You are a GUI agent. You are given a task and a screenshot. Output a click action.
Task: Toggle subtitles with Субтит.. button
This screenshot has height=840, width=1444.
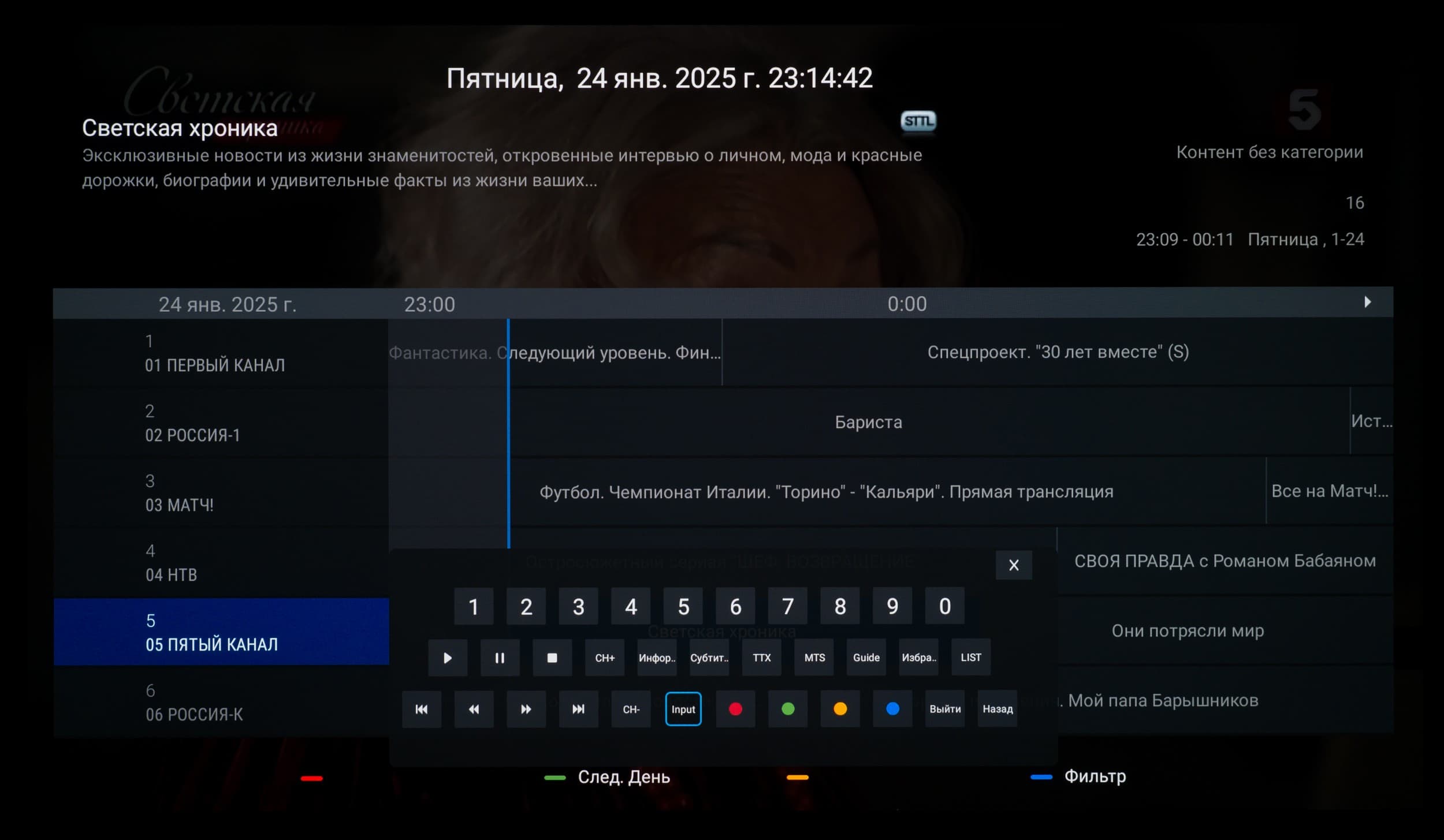[709, 658]
